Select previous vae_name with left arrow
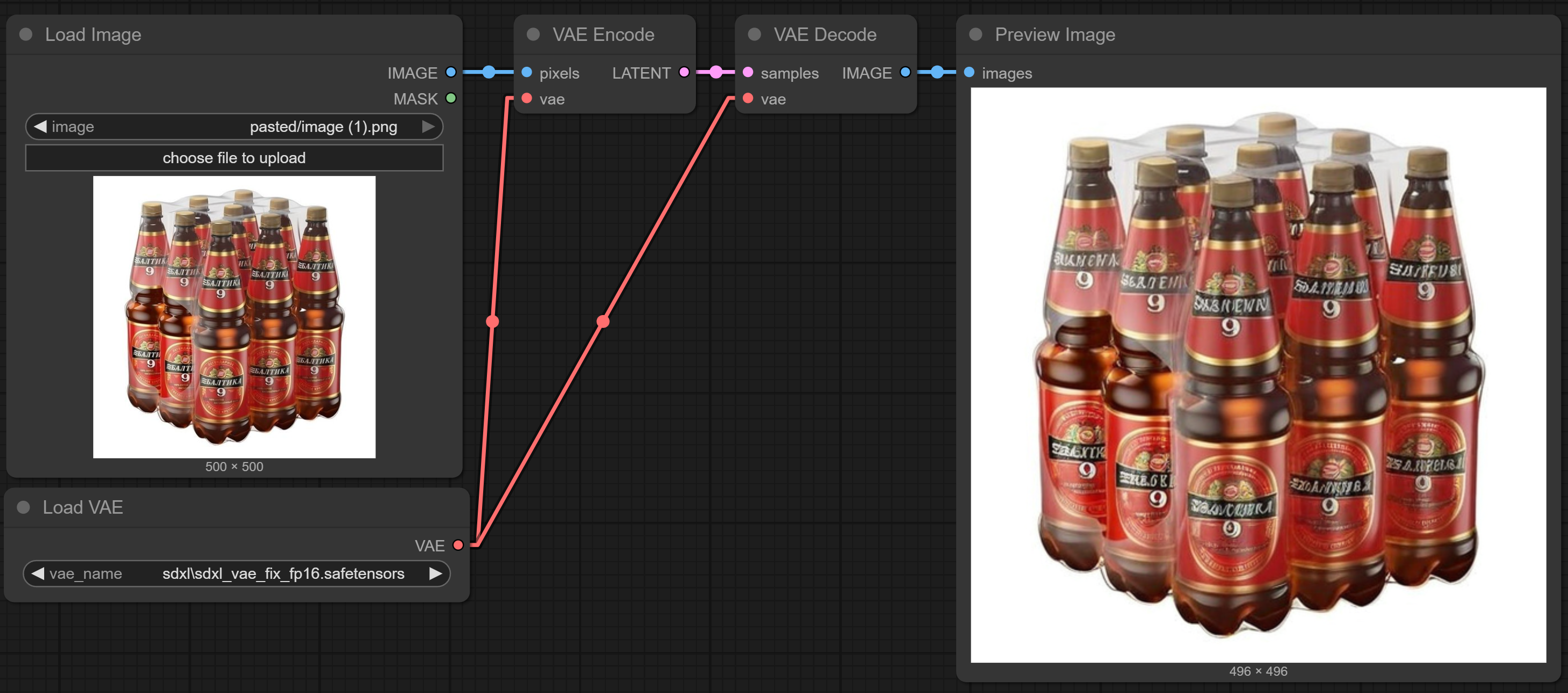 [x=38, y=573]
